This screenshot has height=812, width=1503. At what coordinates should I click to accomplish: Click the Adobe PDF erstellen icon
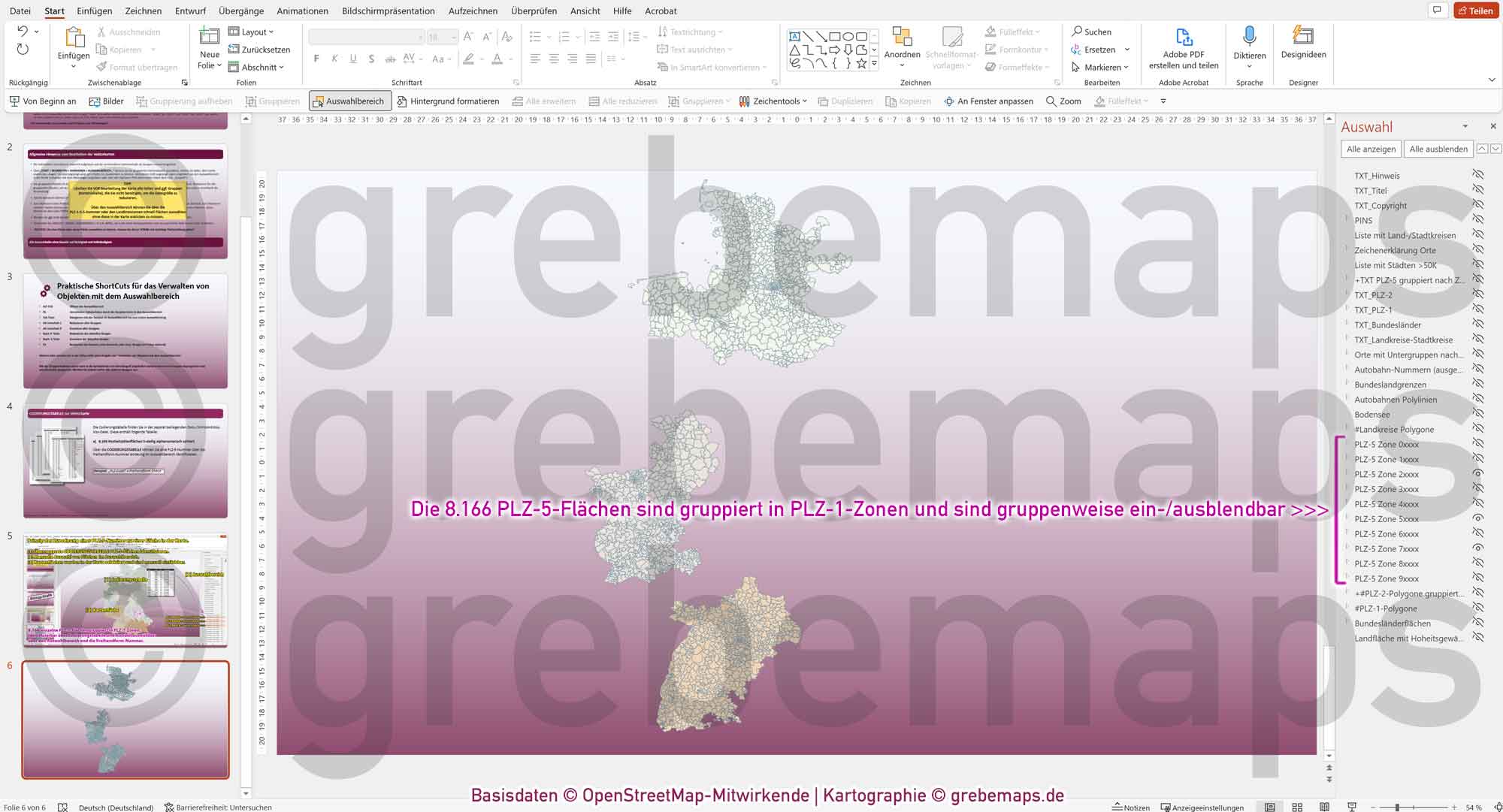coord(1184,38)
